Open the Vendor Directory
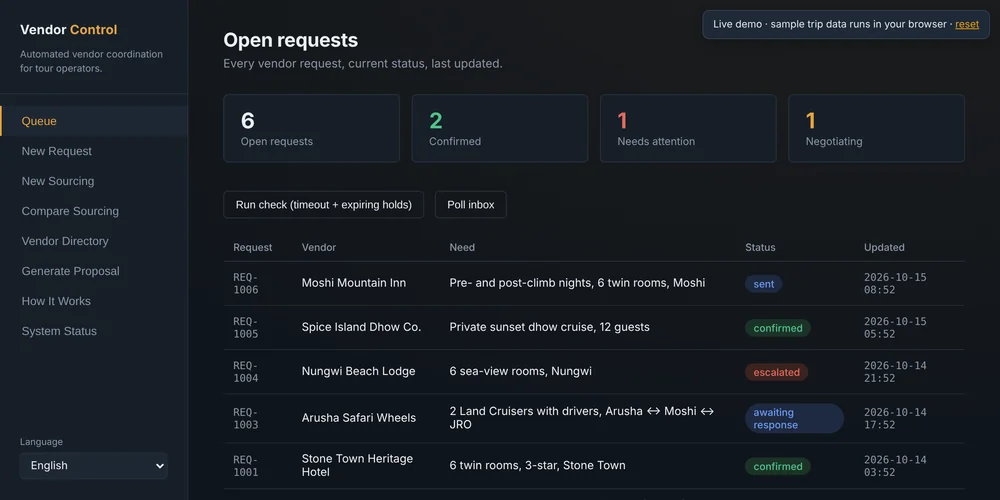 coord(94,241)
